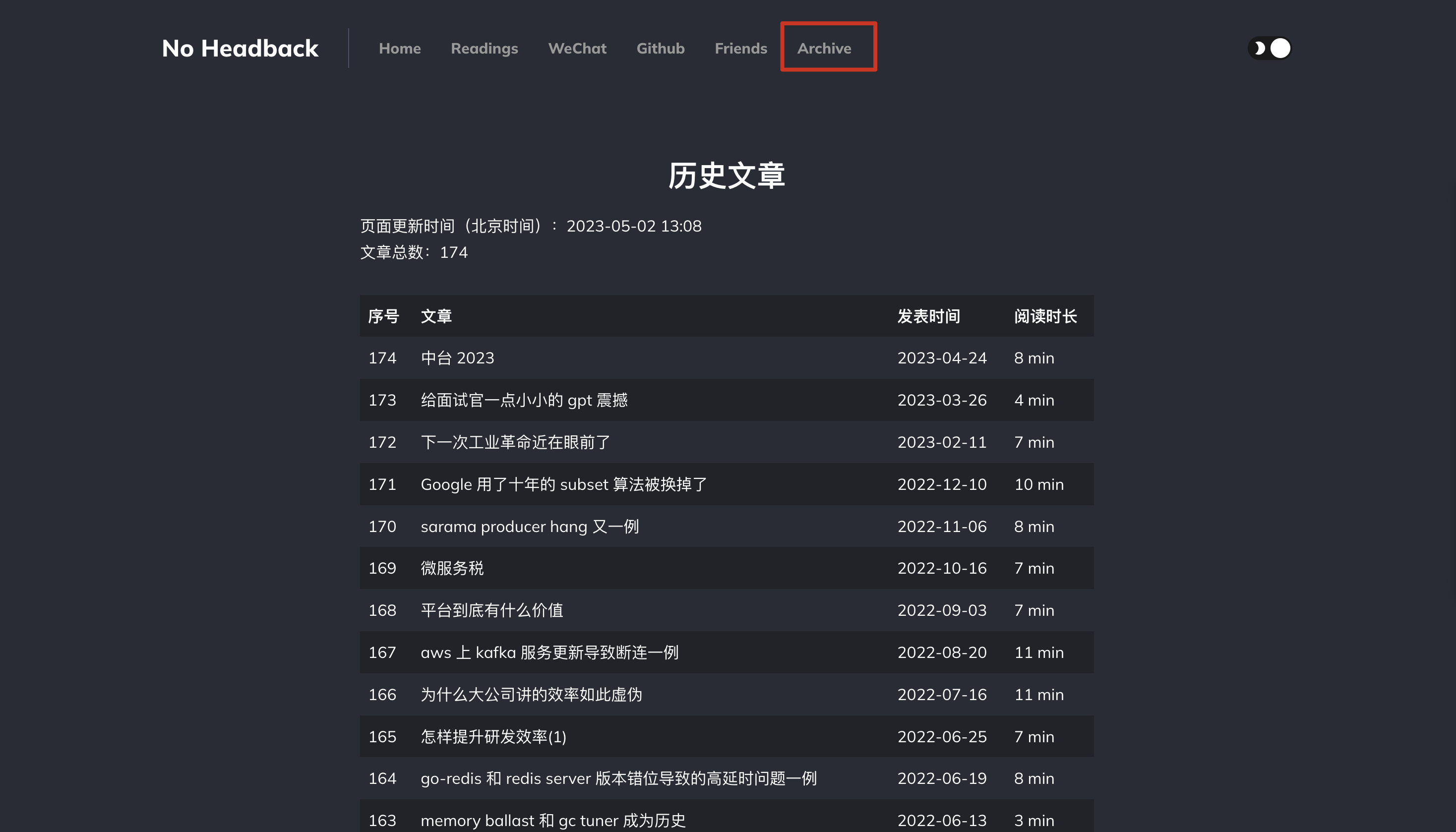This screenshot has height=832, width=1456.
Task: Open the go-redis redis server article
Action: (618, 778)
